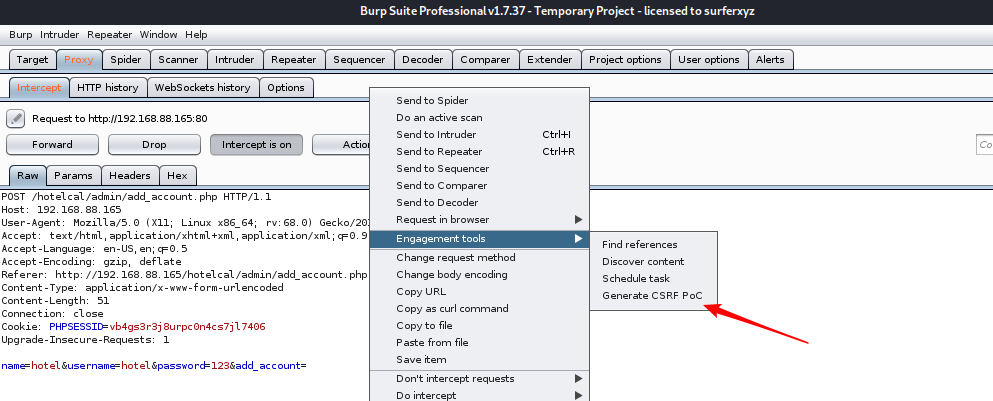
Task: Choose Copy as curl command
Action: pyautogui.click(x=479, y=309)
